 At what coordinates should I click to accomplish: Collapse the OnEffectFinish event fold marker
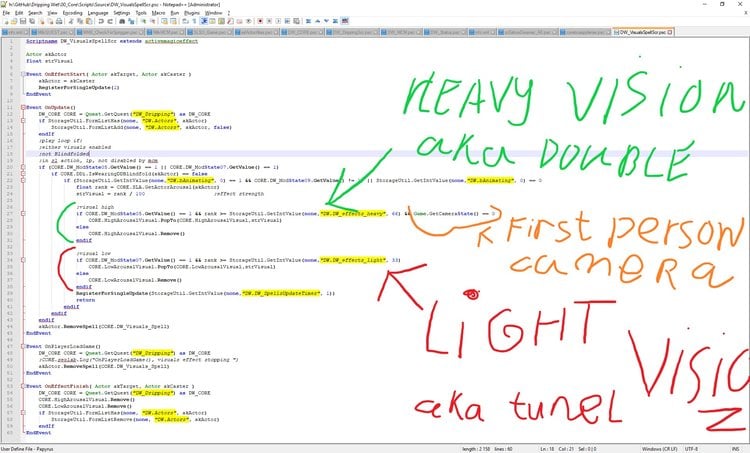[x=23, y=386]
